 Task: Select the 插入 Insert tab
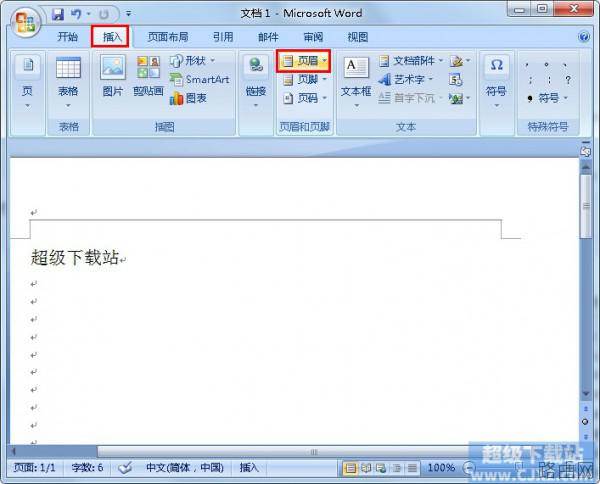click(x=112, y=37)
